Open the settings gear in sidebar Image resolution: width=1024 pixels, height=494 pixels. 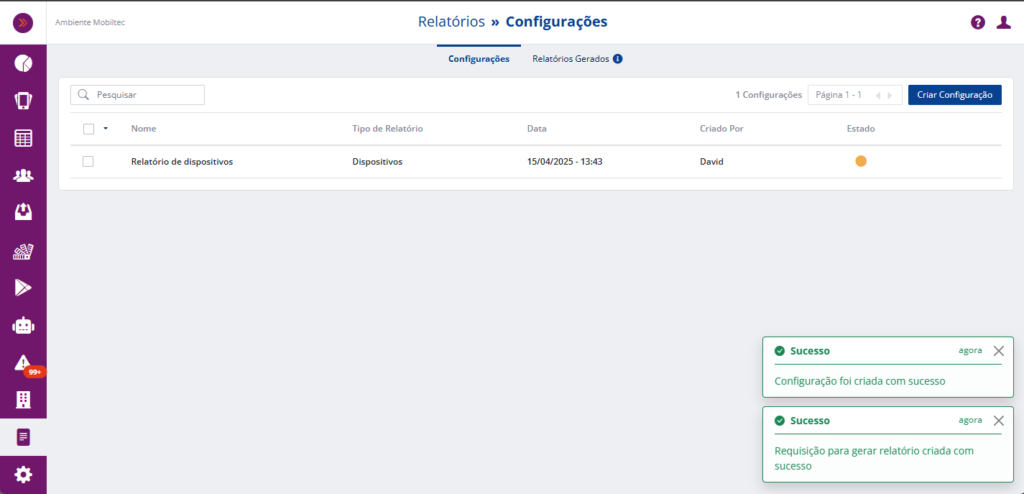(x=23, y=474)
